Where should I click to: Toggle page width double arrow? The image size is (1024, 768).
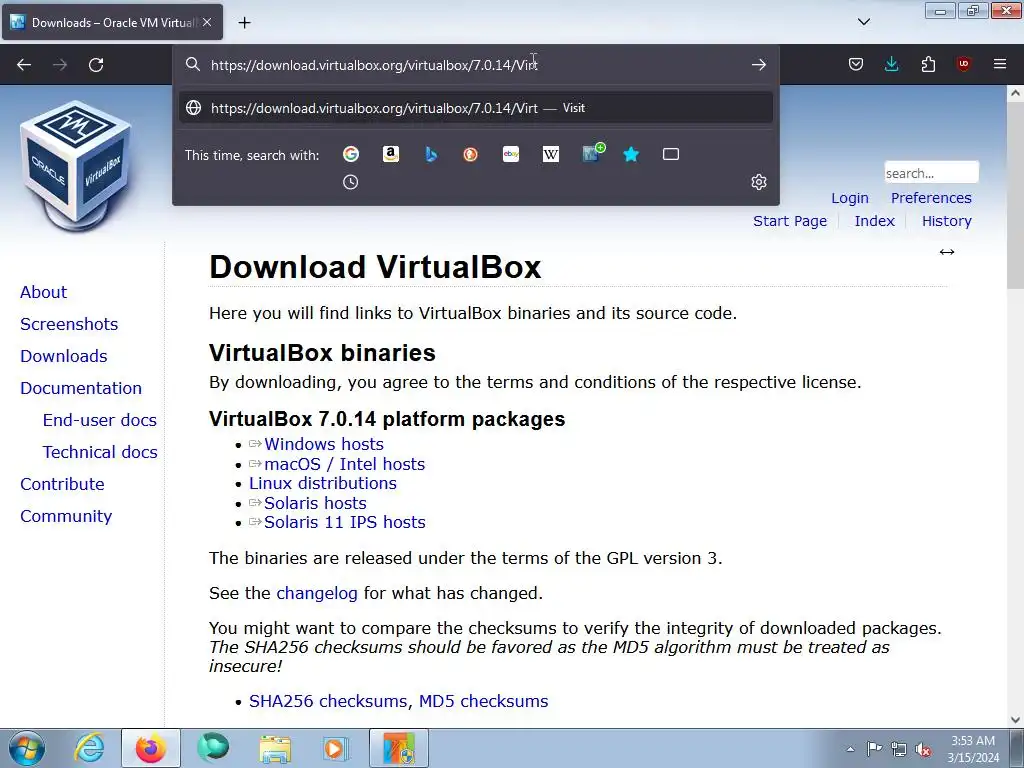947,252
